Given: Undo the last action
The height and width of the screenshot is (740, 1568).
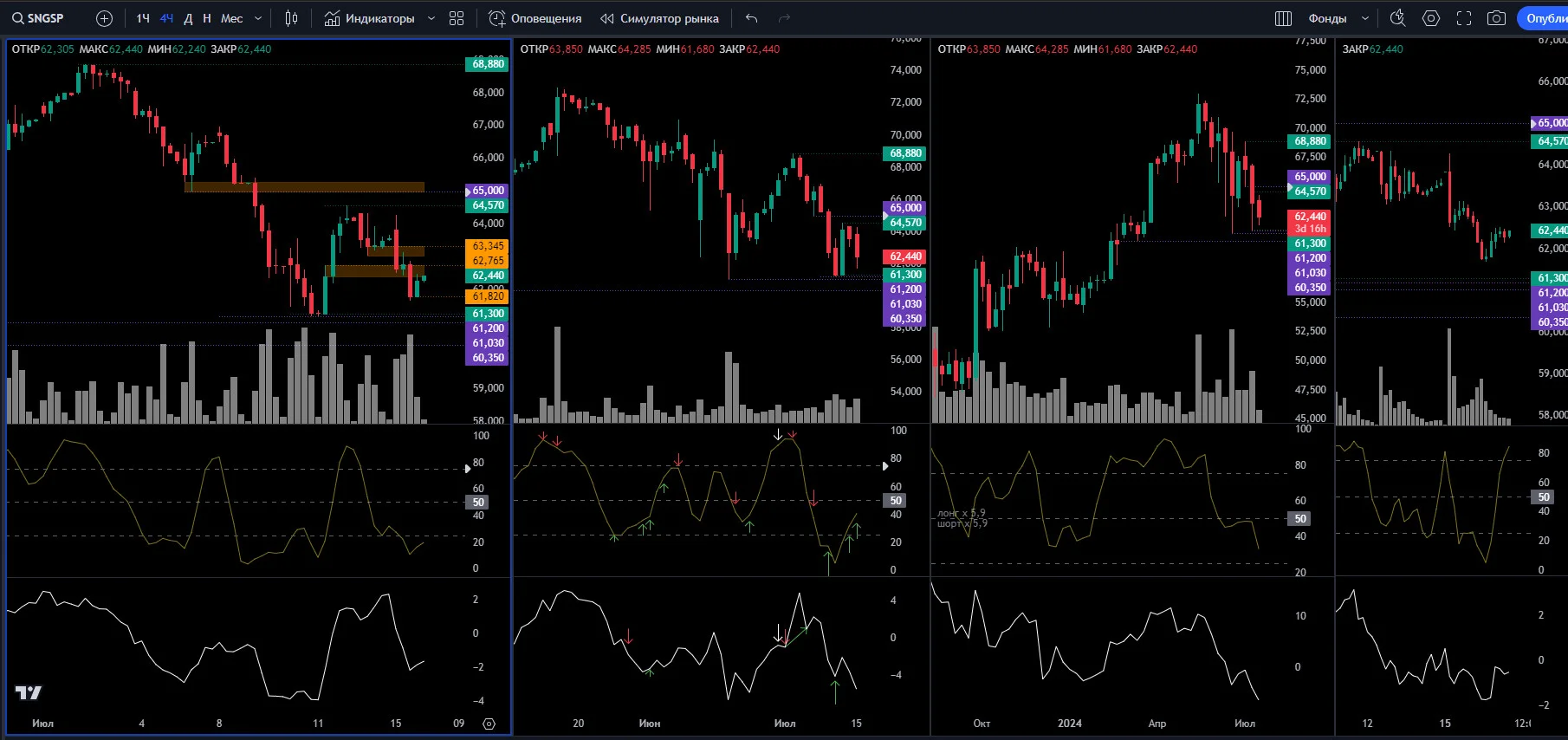Looking at the screenshot, I should coord(751,18).
